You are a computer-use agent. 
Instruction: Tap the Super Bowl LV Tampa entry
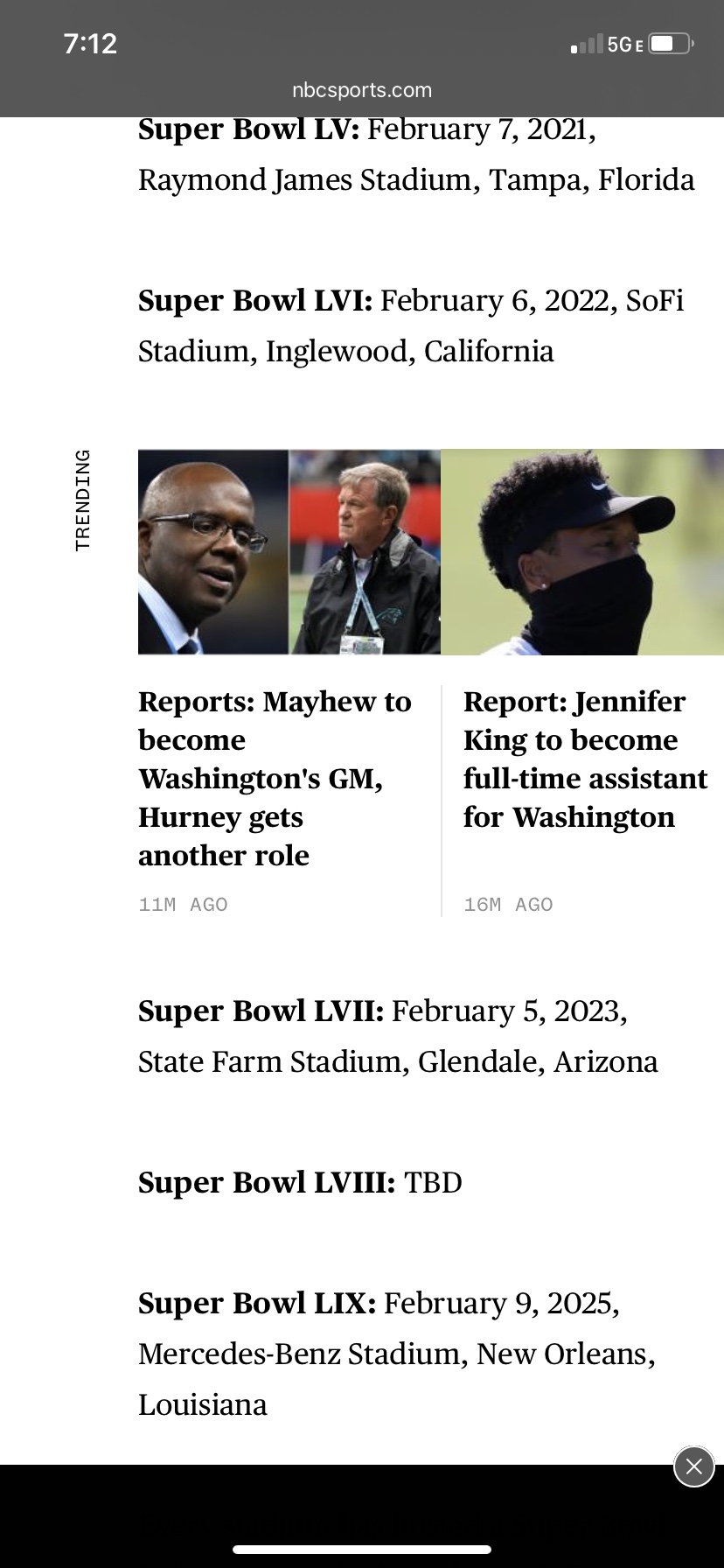(x=416, y=155)
